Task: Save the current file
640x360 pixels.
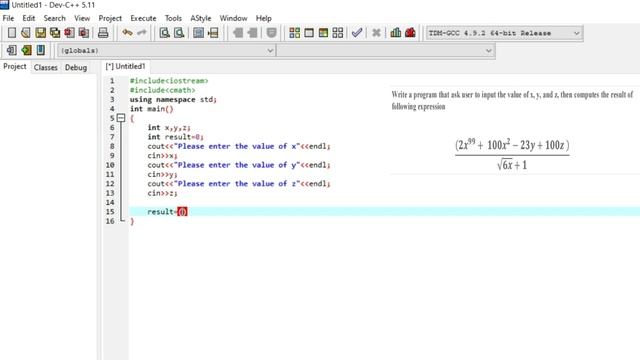Action: (x=40, y=33)
